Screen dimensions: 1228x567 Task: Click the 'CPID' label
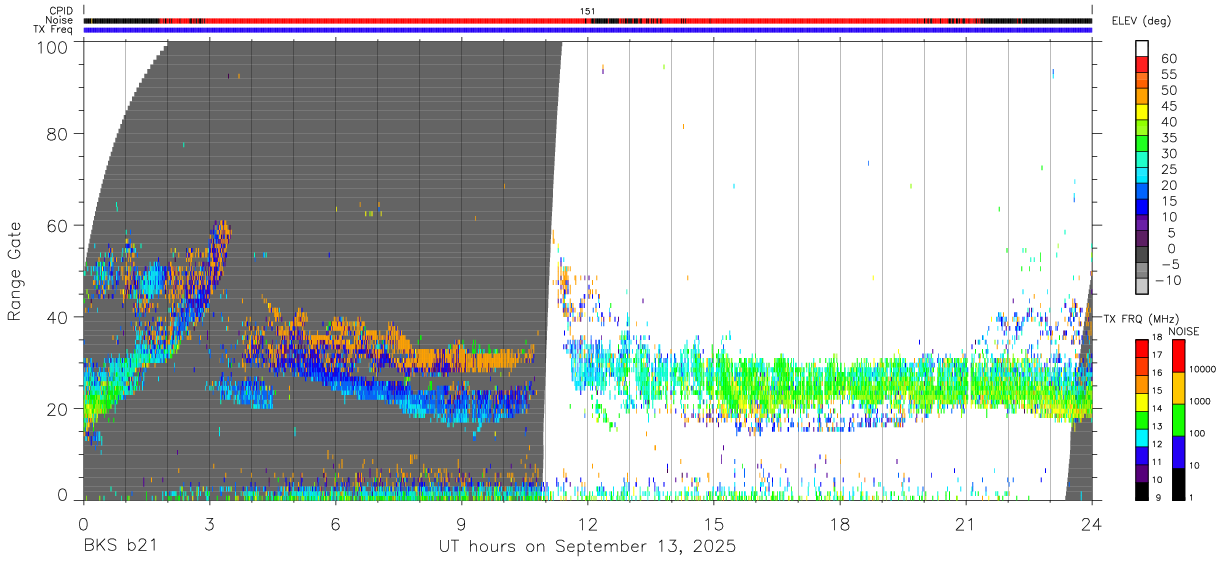click(x=61, y=11)
